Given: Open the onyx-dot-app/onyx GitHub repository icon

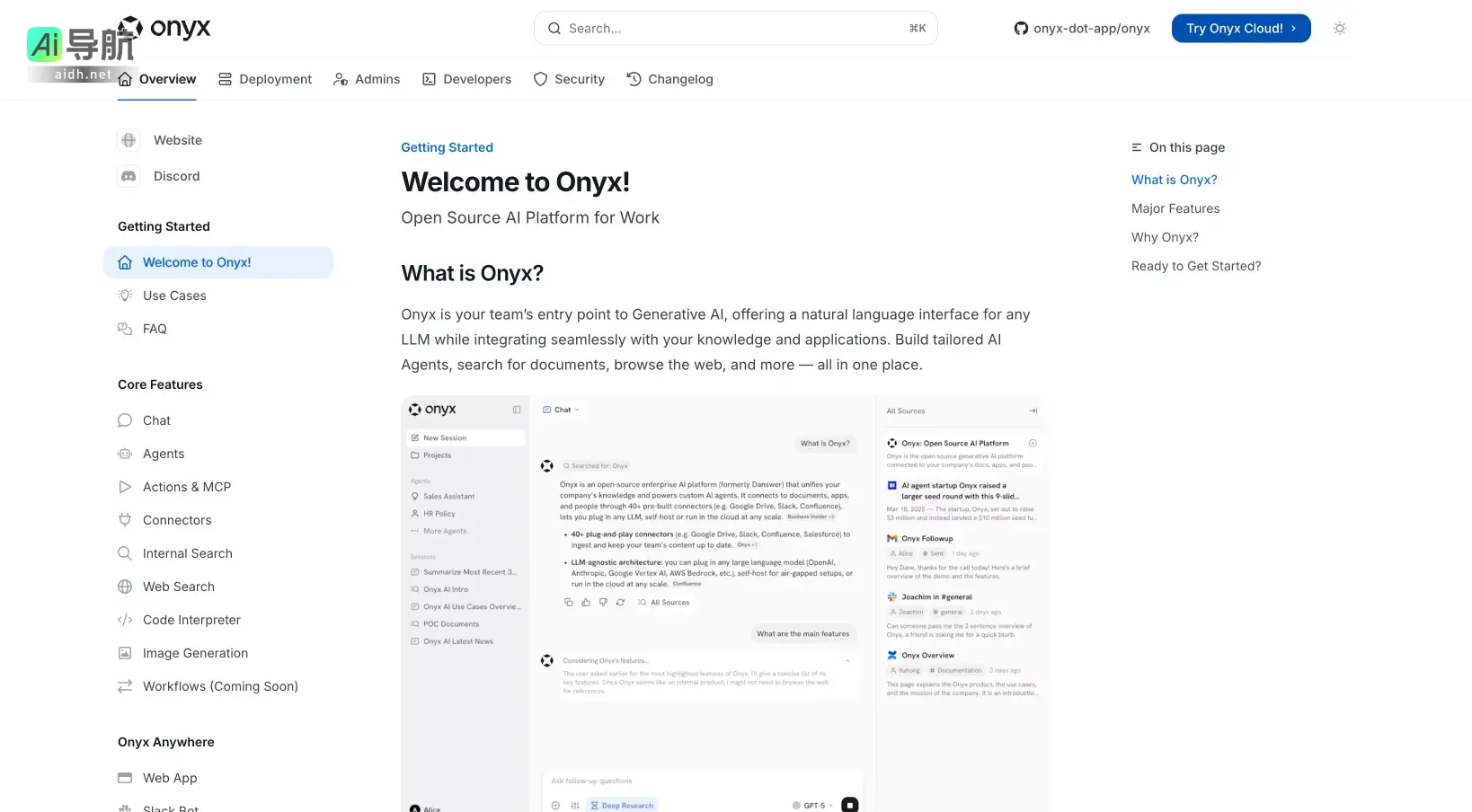Looking at the screenshot, I should click(x=1022, y=28).
